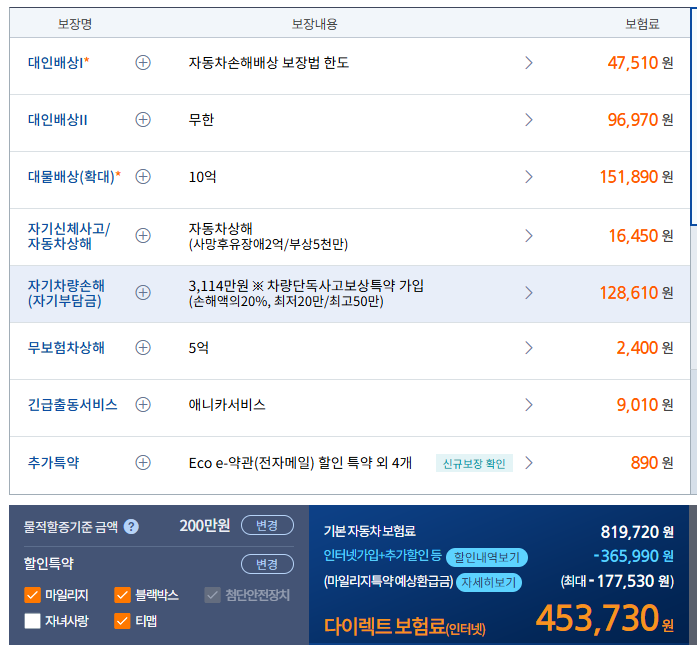
Task: Open 대물배상(확대) coverage name link
Action: pyautogui.click(x=74, y=177)
